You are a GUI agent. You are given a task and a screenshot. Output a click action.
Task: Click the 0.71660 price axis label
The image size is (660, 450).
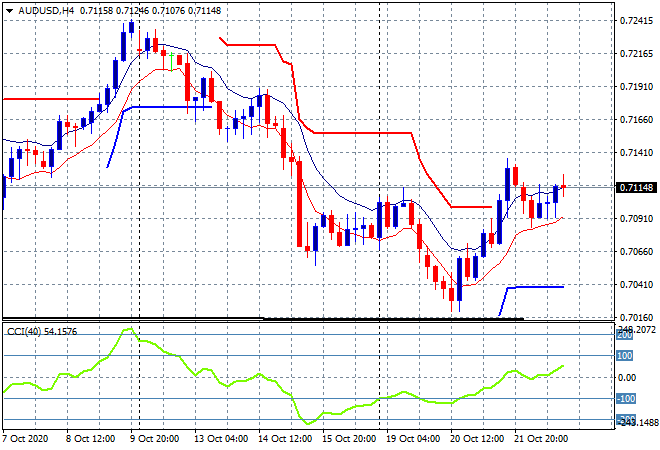[x=636, y=120]
